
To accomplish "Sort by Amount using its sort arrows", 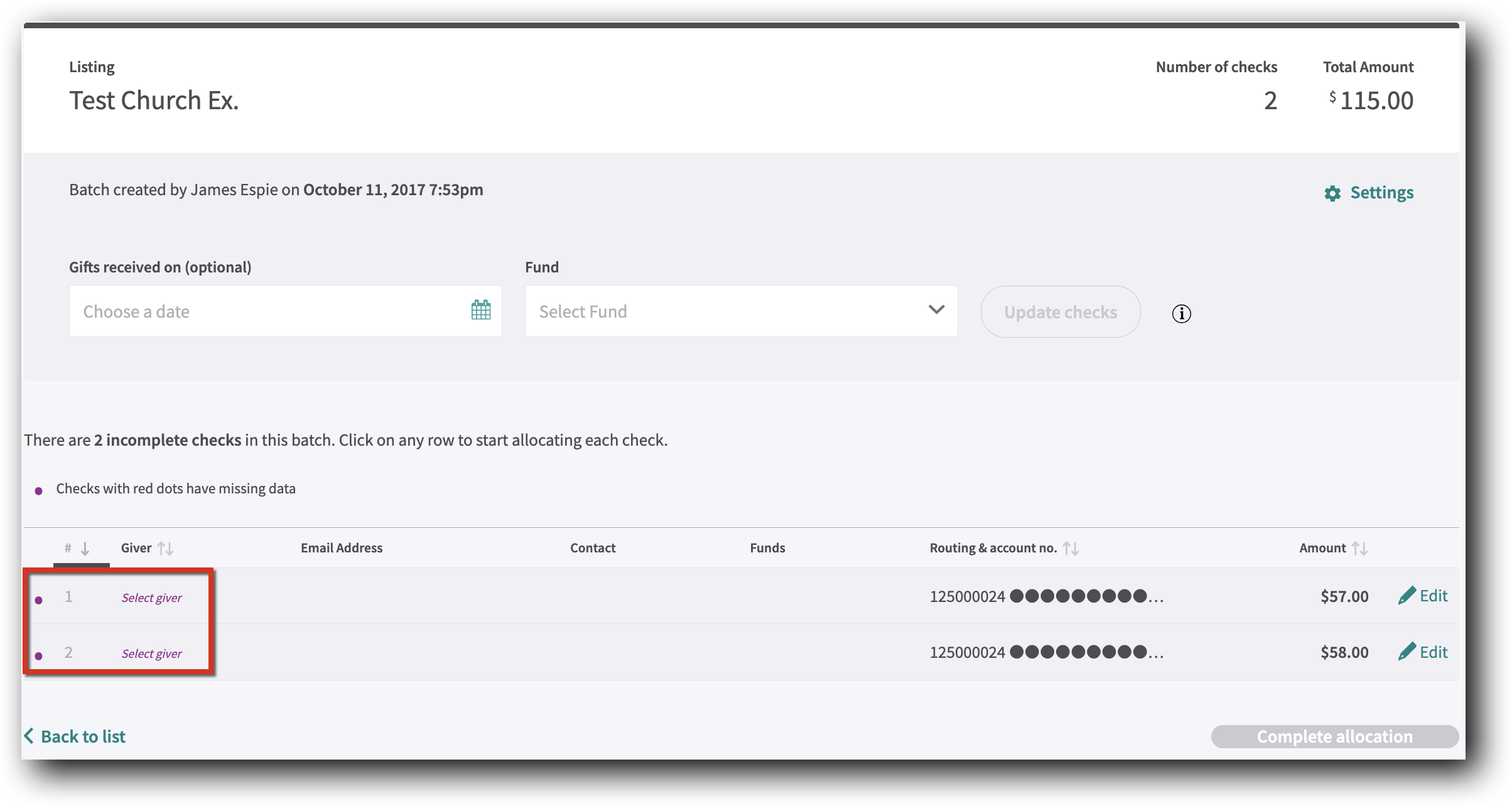I will pos(1358,547).
